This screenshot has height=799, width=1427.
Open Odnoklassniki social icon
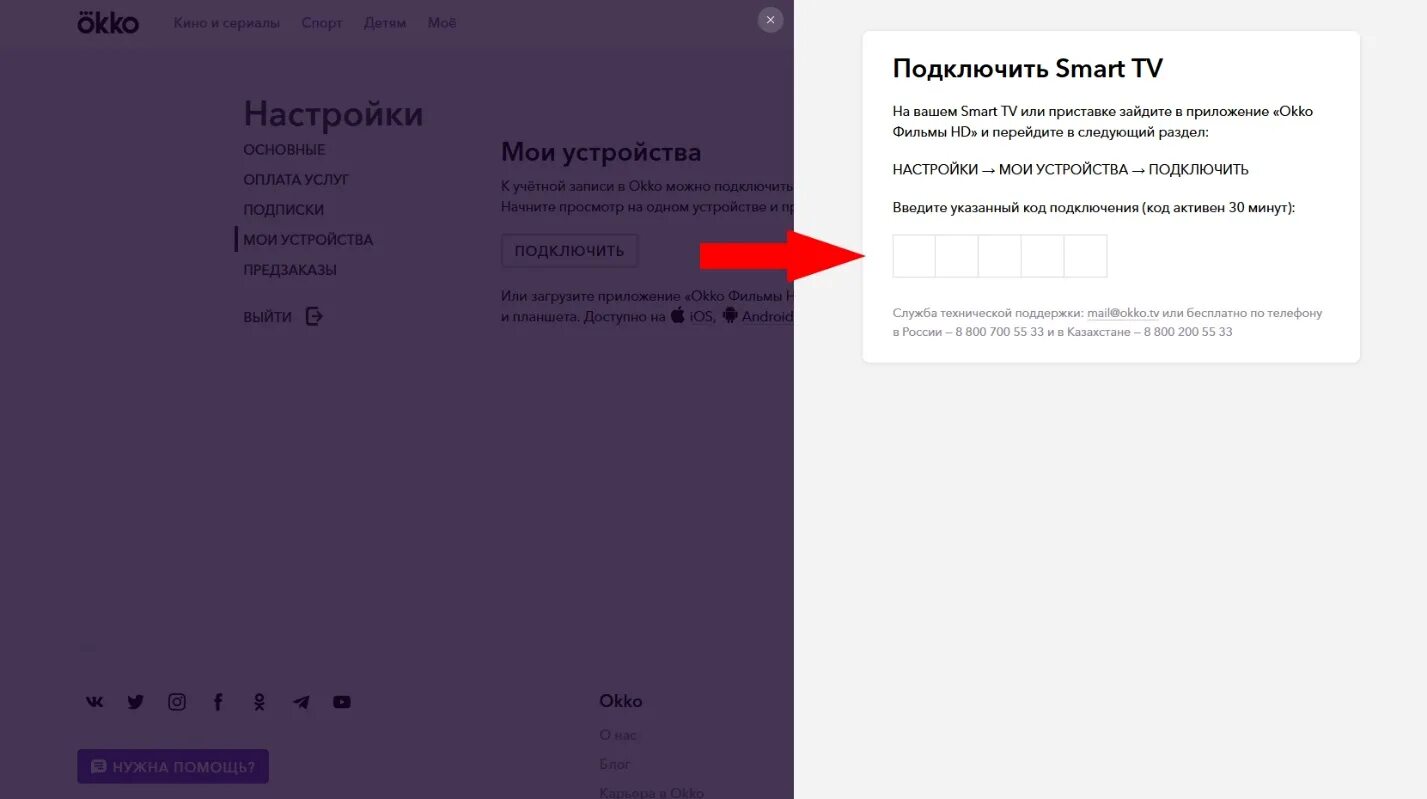tap(259, 702)
